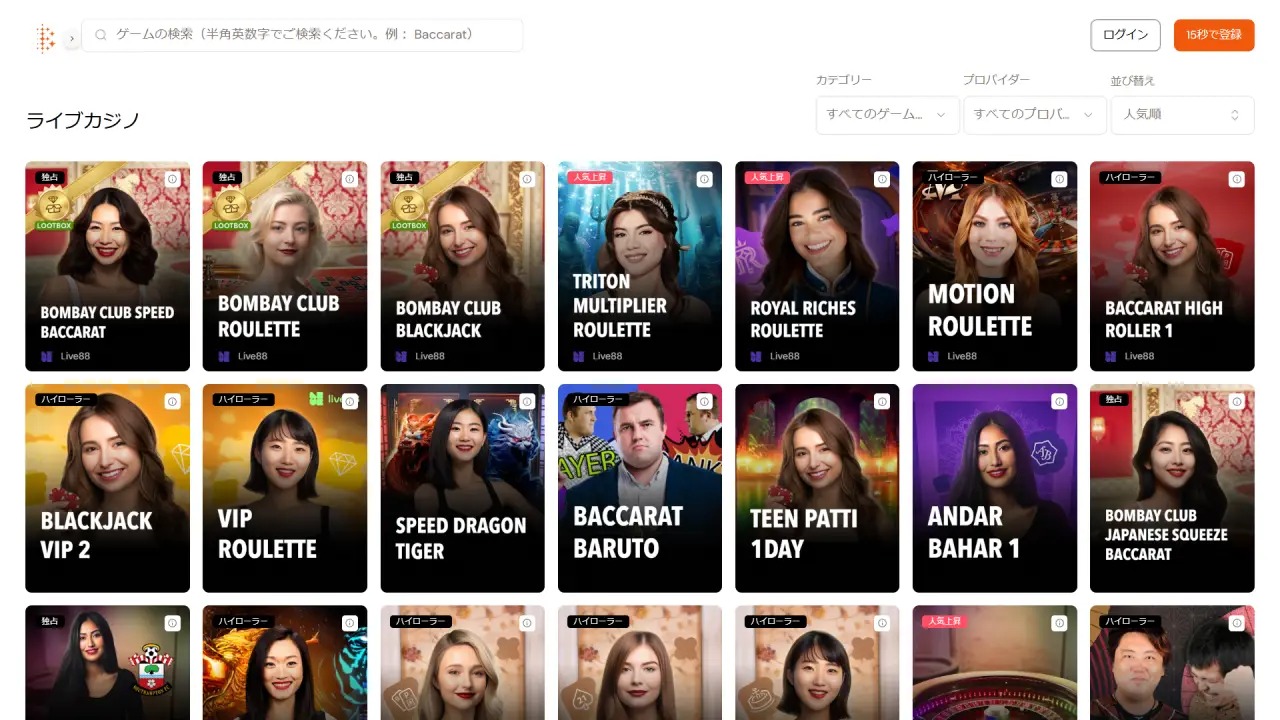Click the search magnifier icon

coord(101,35)
